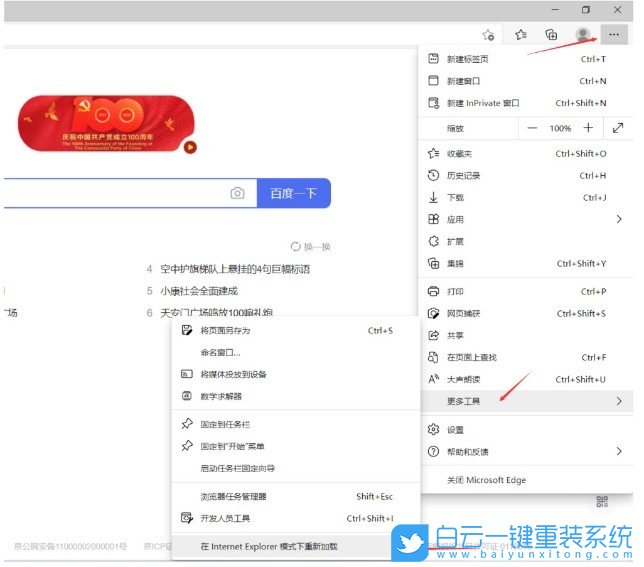Open the 京公网安备 footer link

tap(70, 546)
